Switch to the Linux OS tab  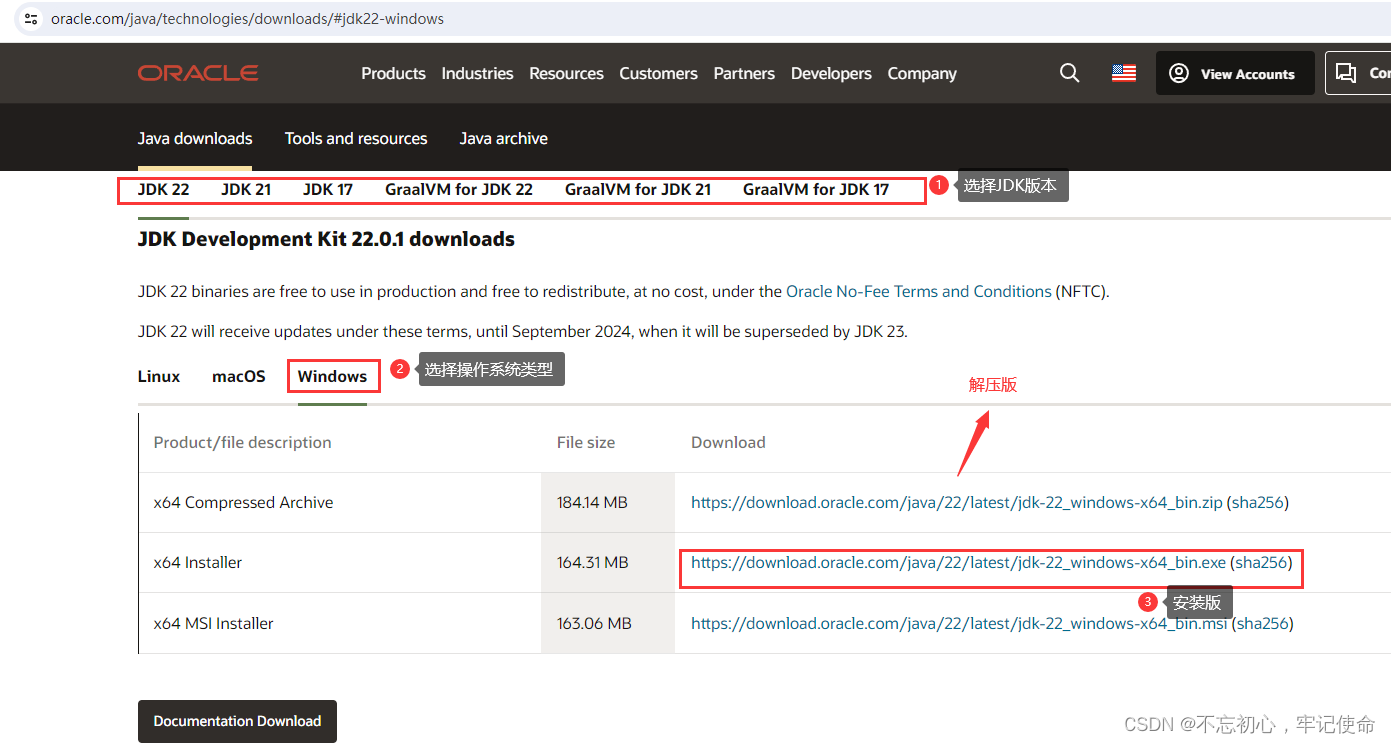(159, 376)
